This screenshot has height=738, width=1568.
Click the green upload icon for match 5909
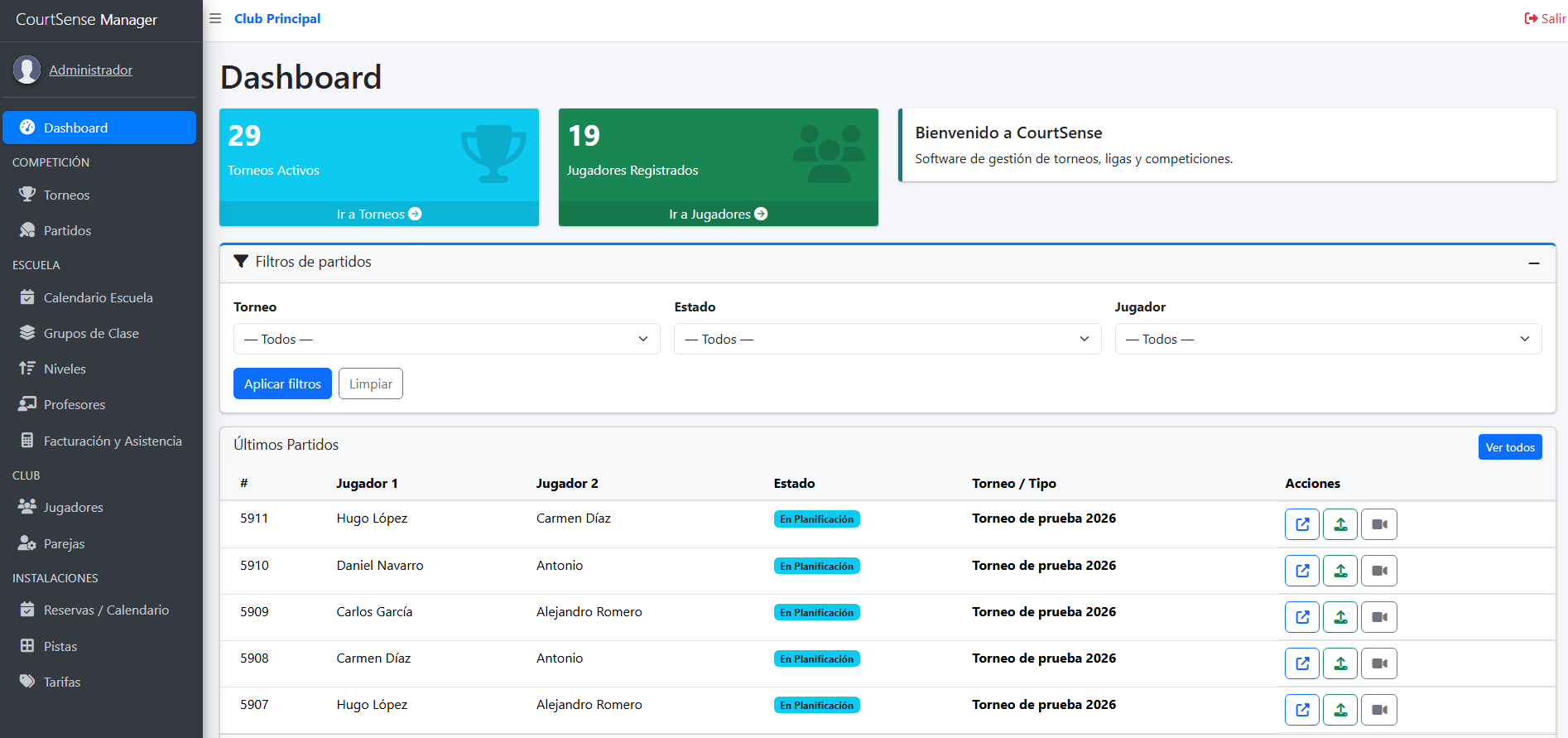pyautogui.click(x=1340, y=617)
